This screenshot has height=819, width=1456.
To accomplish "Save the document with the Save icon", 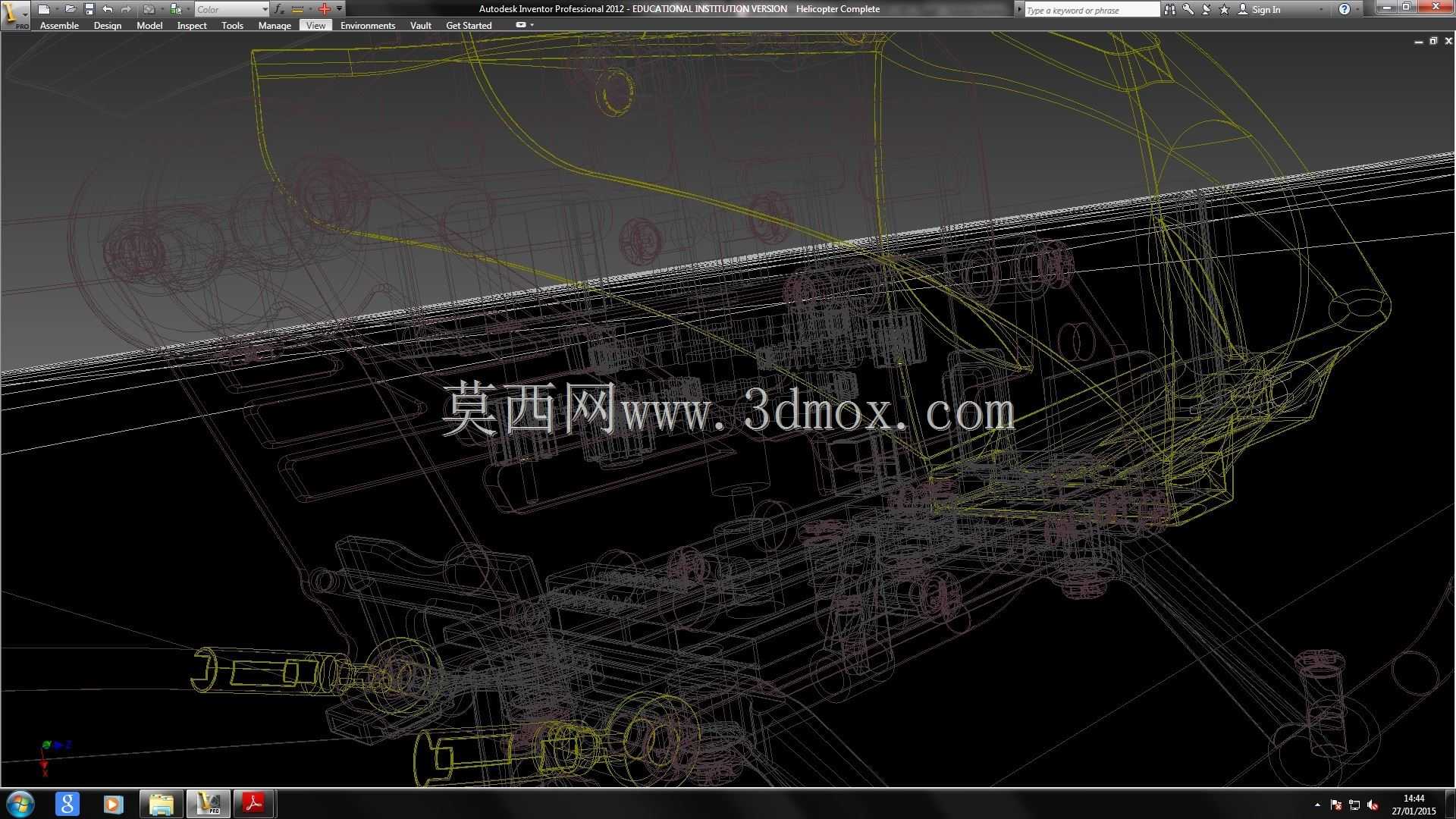I will tap(89, 9).
